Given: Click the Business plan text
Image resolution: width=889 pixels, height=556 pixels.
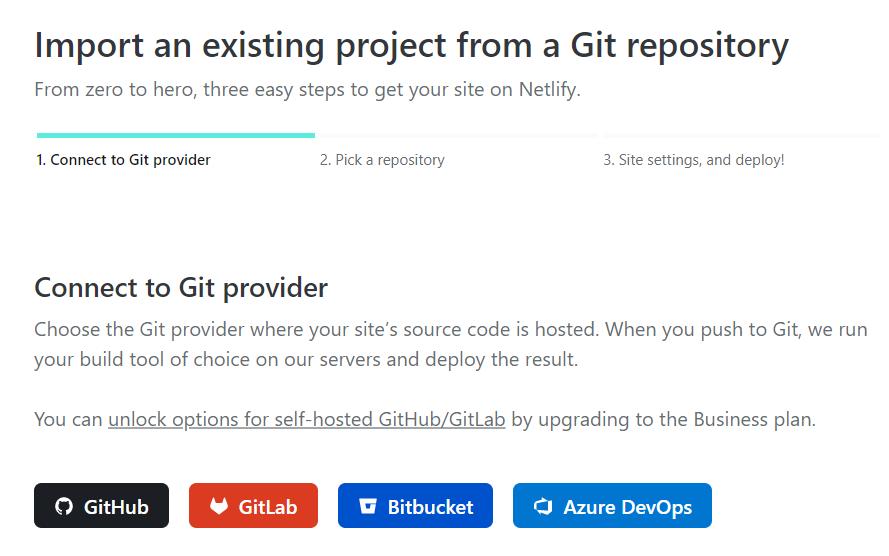Looking at the screenshot, I should [x=754, y=419].
